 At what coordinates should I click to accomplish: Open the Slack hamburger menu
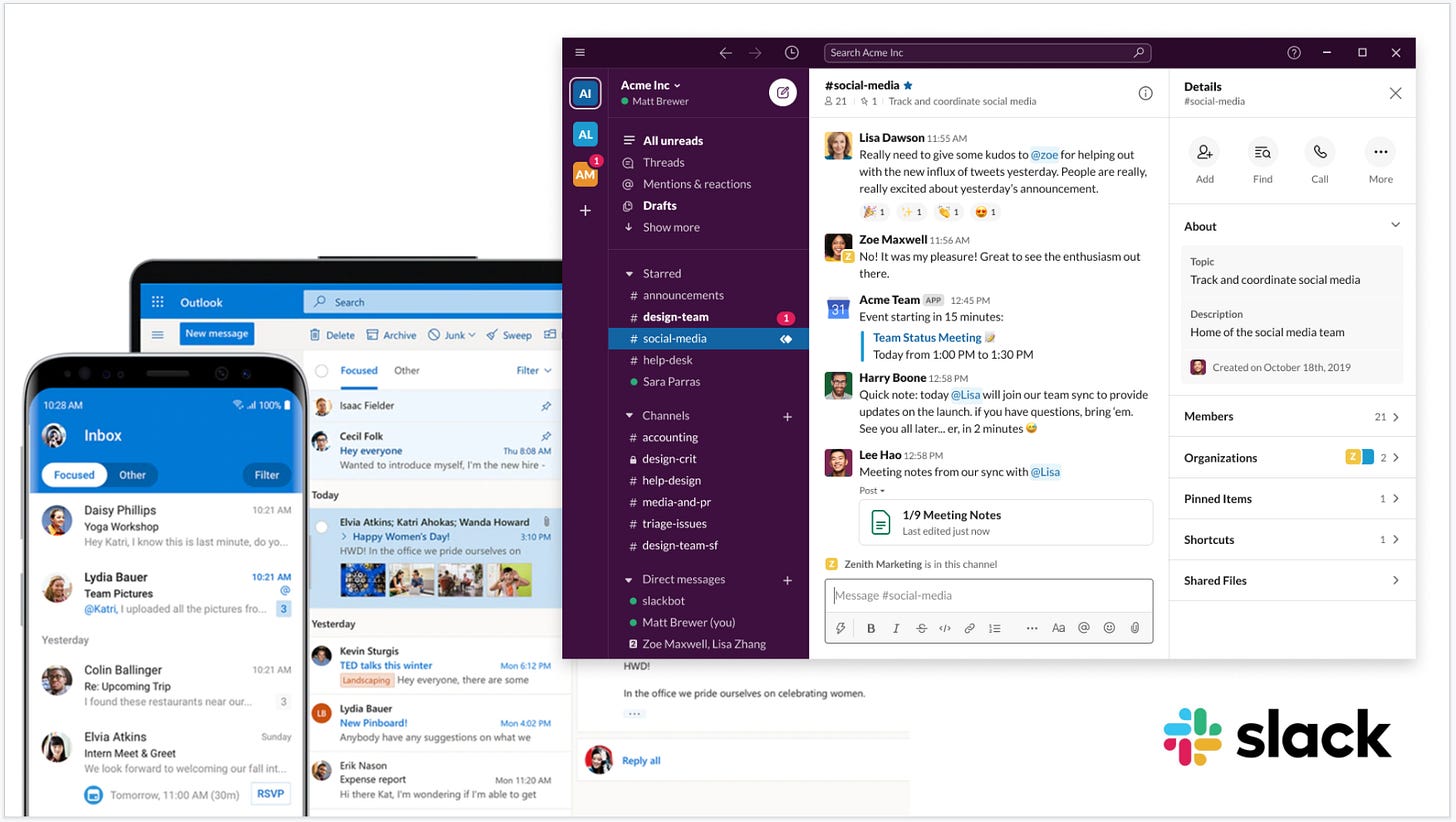580,53
